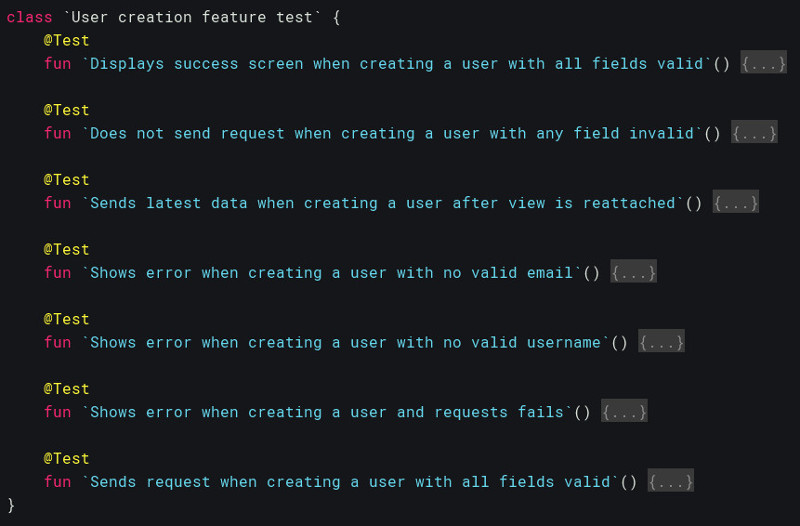Click the opening brace after class name
Viewport: 800px width, 526px height.
pos(336,17)
